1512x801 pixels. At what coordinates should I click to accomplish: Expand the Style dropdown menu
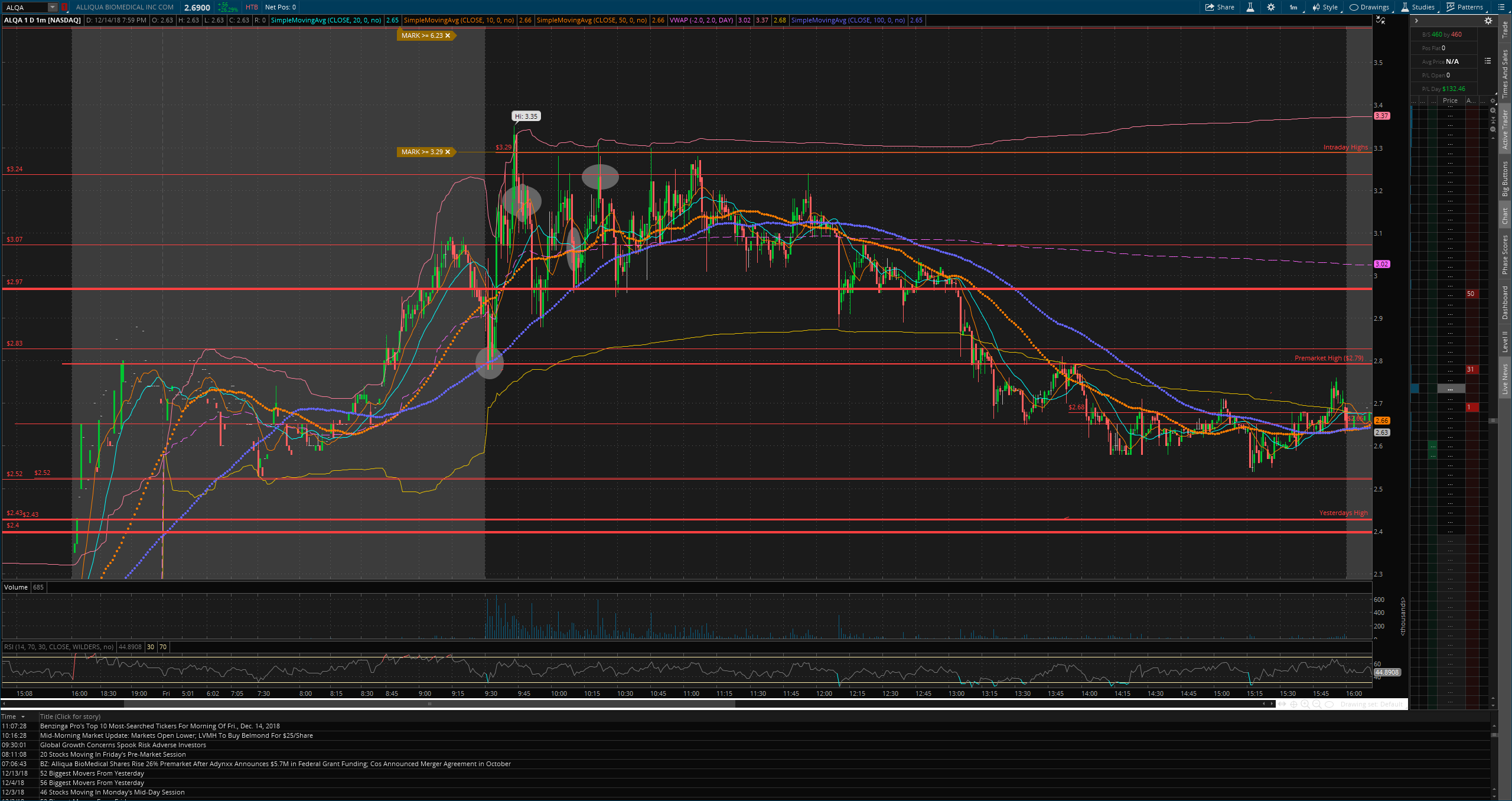1325,7
